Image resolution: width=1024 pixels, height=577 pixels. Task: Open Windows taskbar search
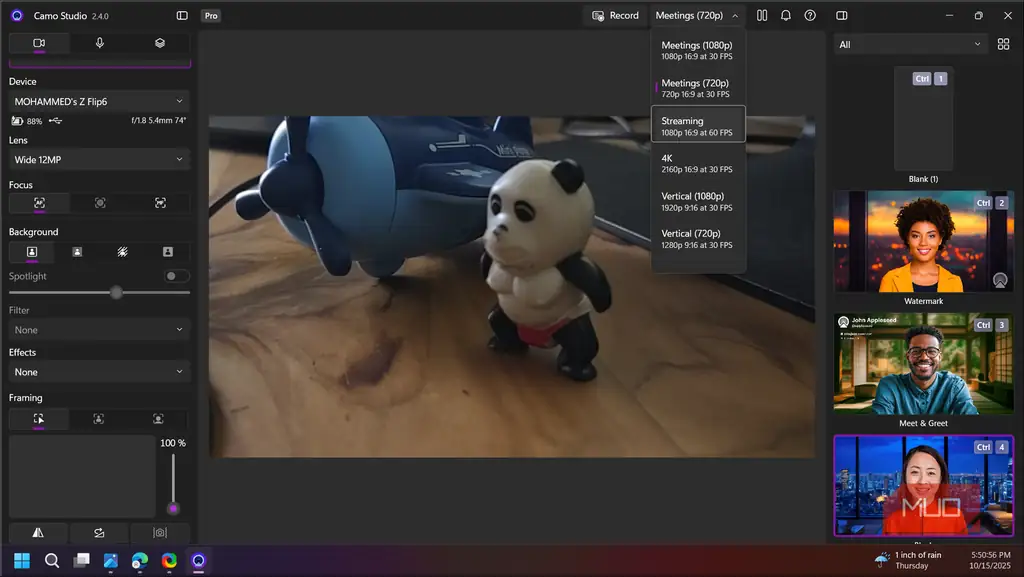coord(52,561)
